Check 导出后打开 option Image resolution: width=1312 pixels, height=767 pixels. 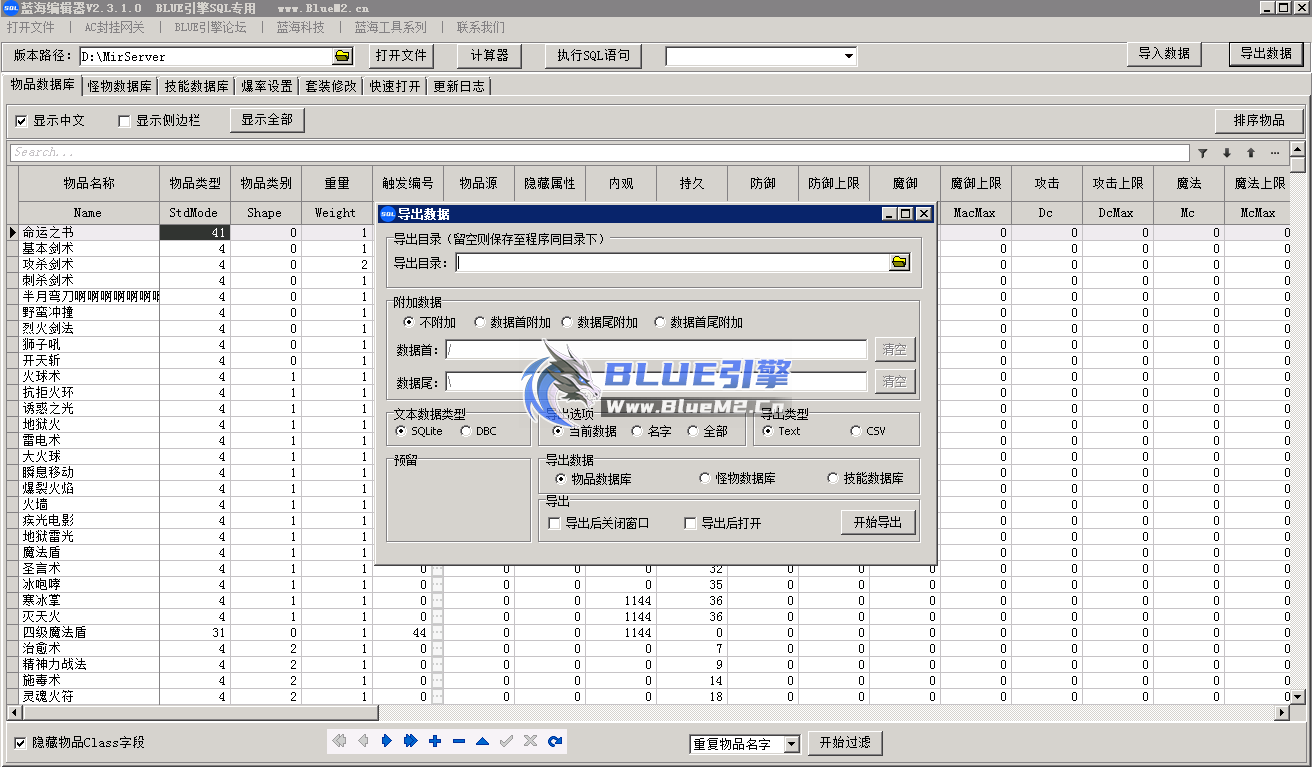690,523
